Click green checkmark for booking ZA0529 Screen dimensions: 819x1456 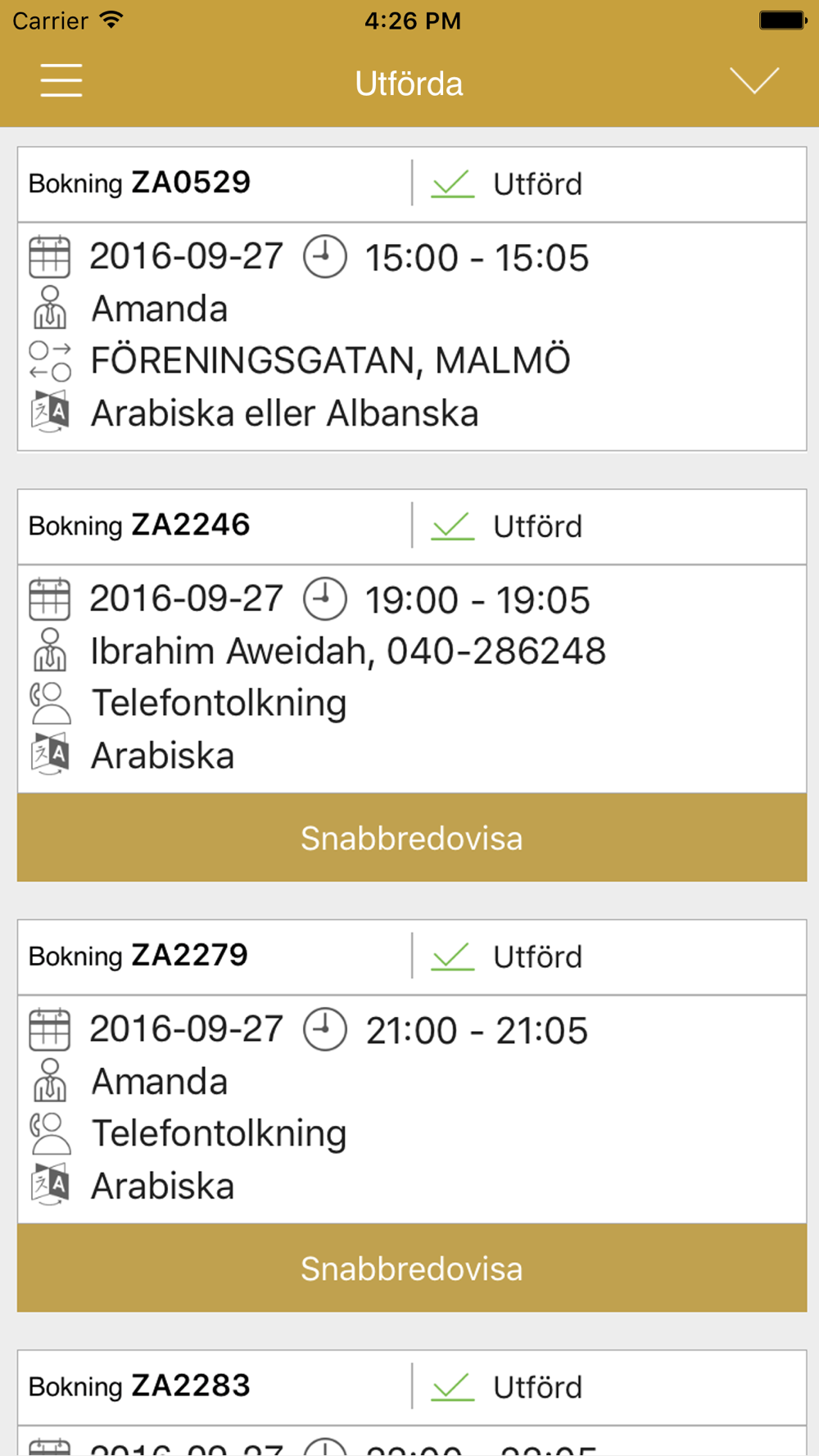click(453, 184)
